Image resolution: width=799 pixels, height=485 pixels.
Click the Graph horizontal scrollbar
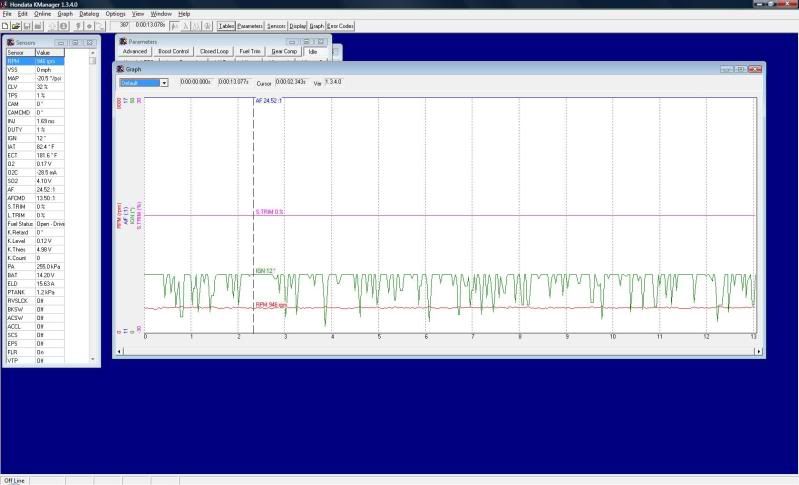[440, 351]
